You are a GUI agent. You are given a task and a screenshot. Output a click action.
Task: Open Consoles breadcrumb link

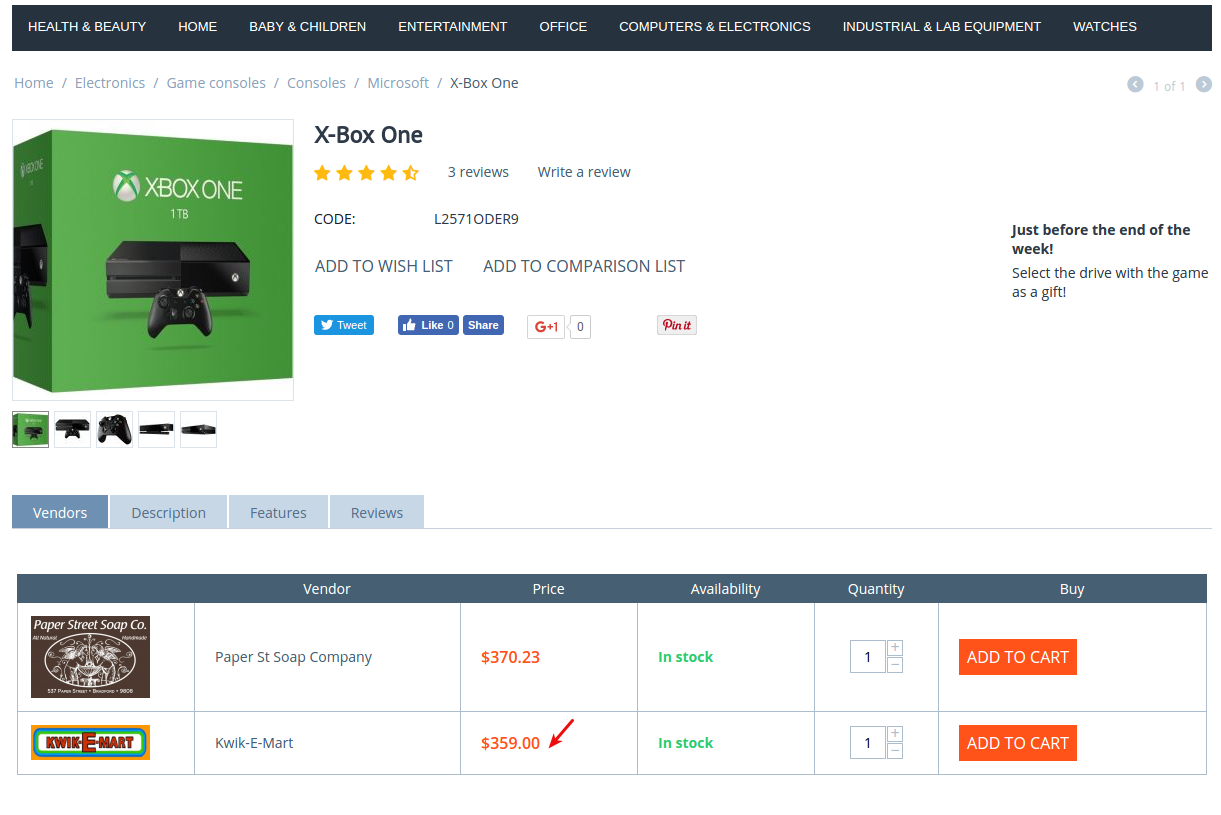[x=316, y=83]
